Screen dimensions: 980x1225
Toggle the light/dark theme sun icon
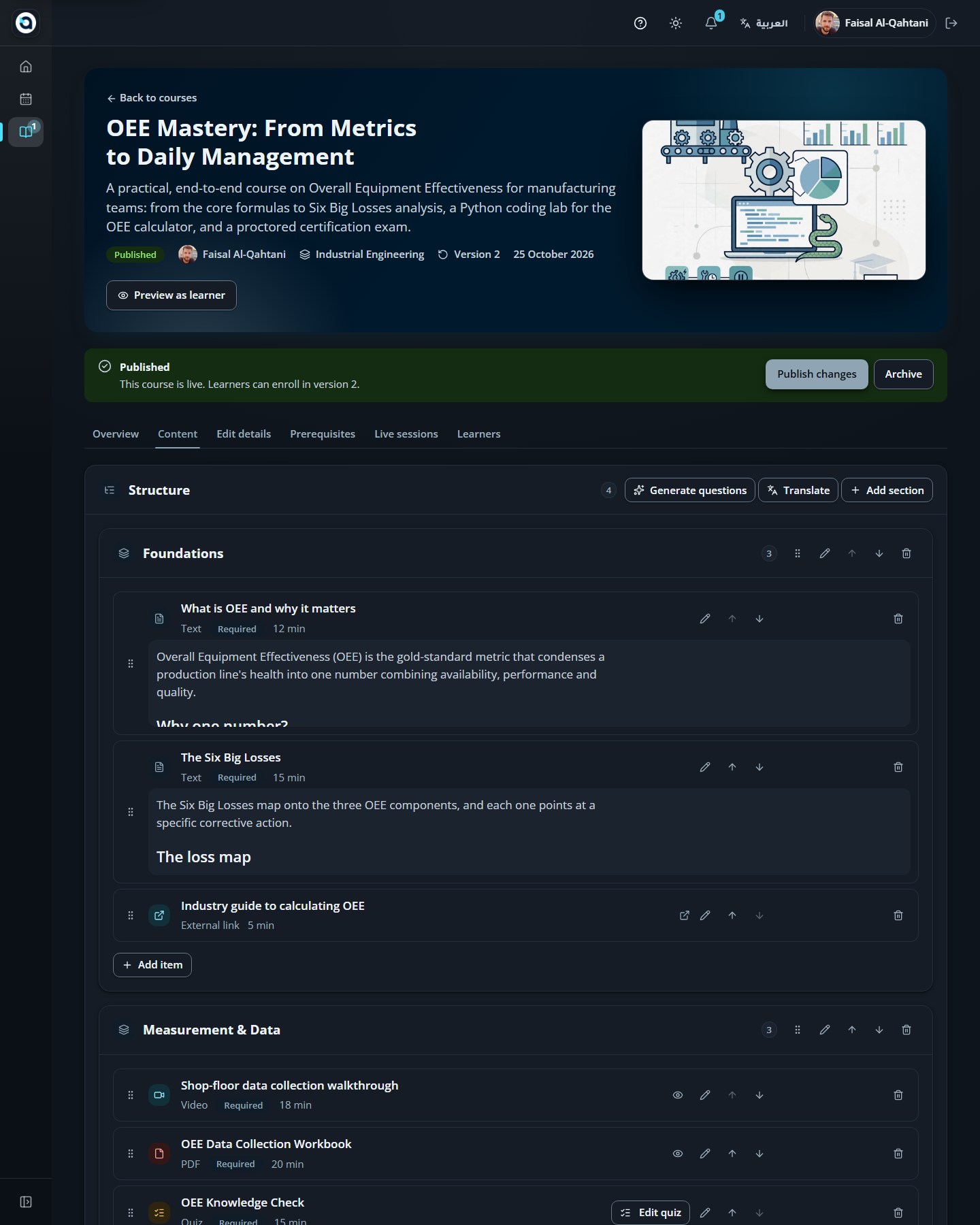(x=676, y=23)
